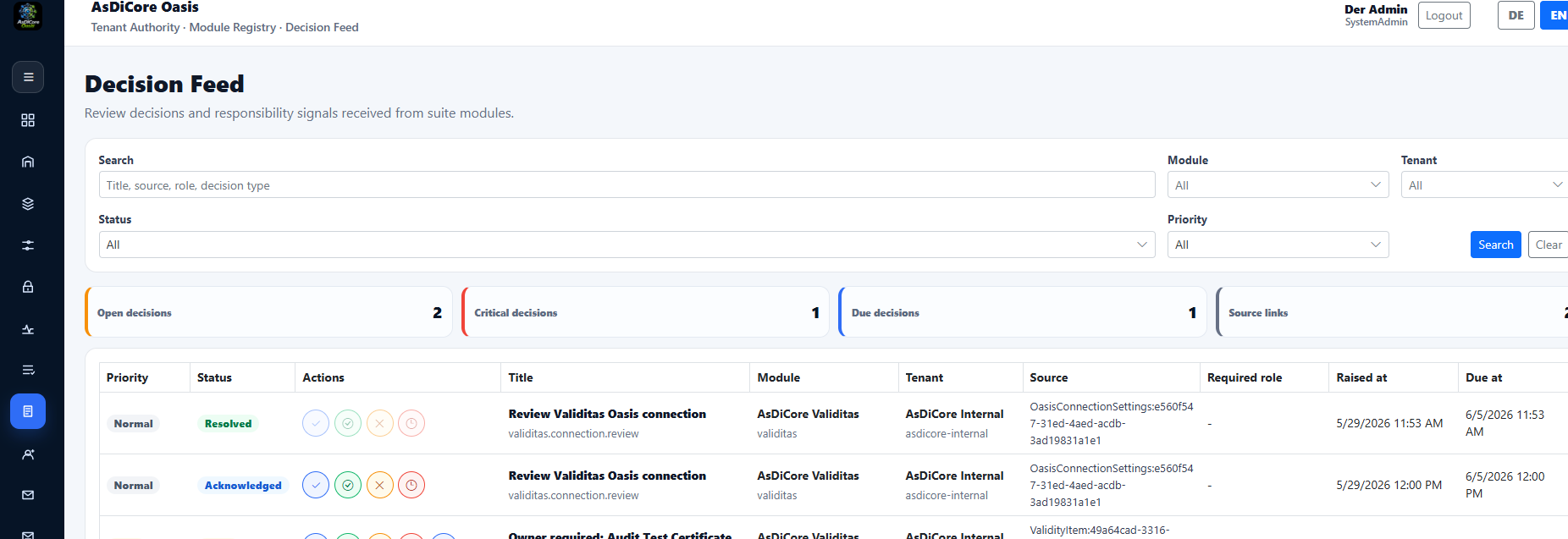Click title 'Review Validitas Oasis connection' in Resolved row
The width and height of the screenshot is (1568, 539).
607,414
